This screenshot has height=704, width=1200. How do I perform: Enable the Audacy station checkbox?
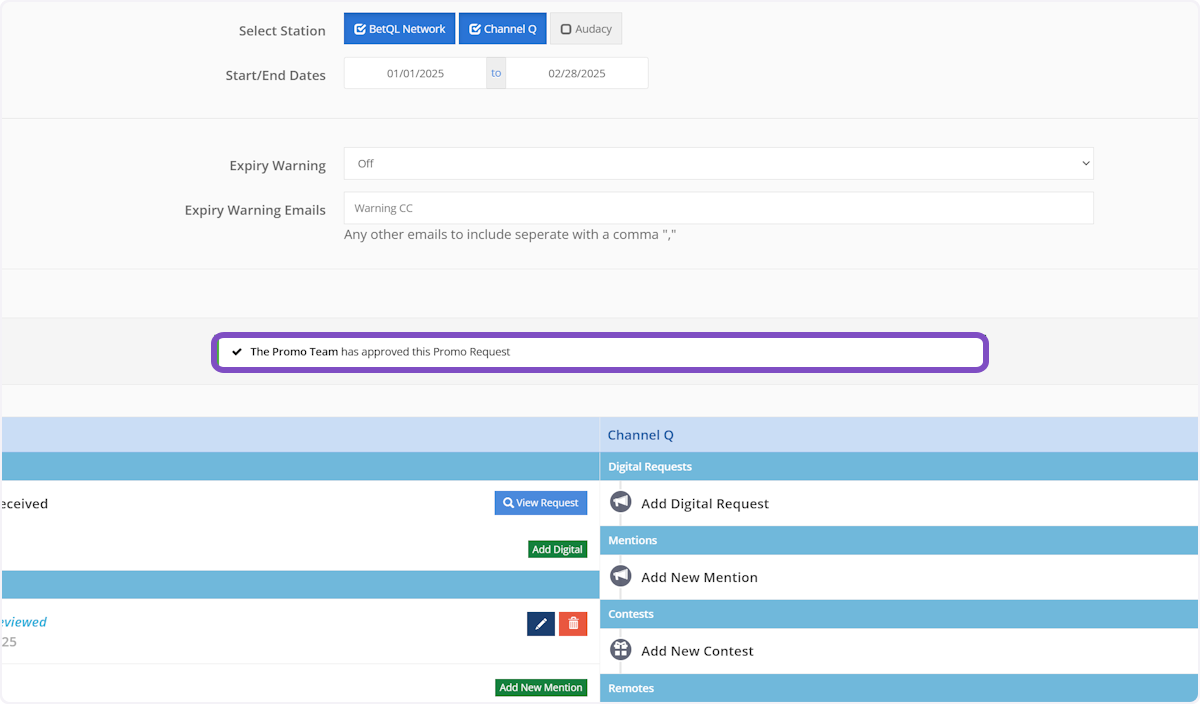click(x=586, y=29)
